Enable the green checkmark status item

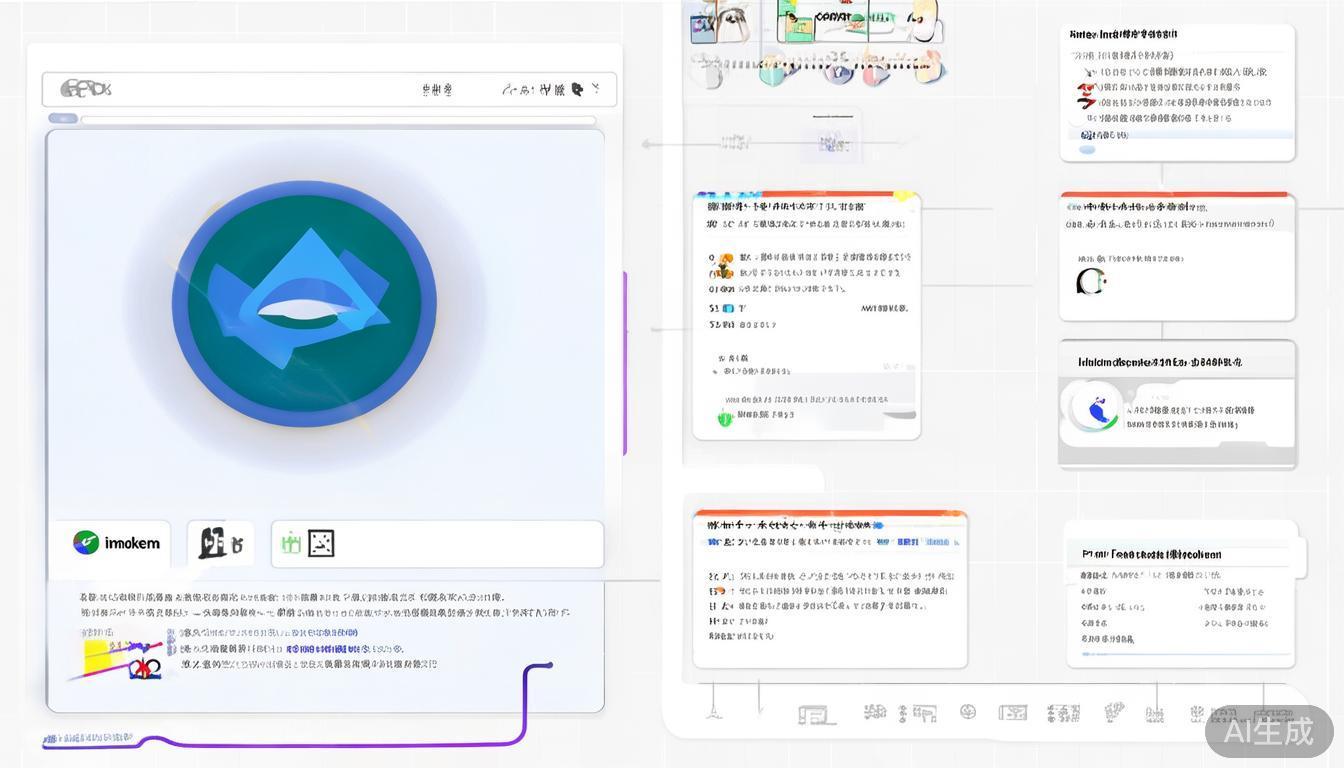point(724,419)
